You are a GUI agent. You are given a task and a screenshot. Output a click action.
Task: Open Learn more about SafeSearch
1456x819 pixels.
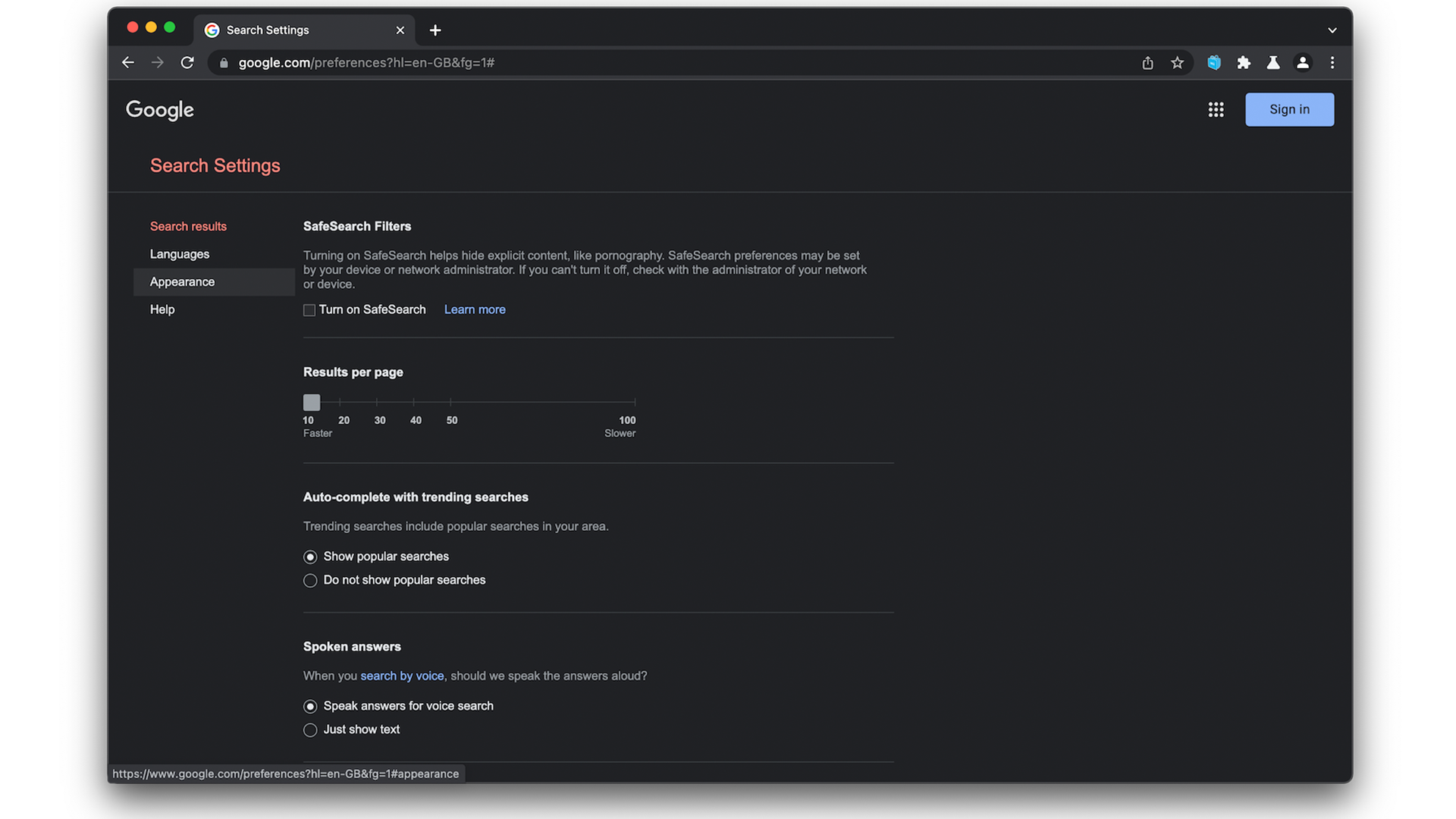pyautogui.click(x=475, y=309)
